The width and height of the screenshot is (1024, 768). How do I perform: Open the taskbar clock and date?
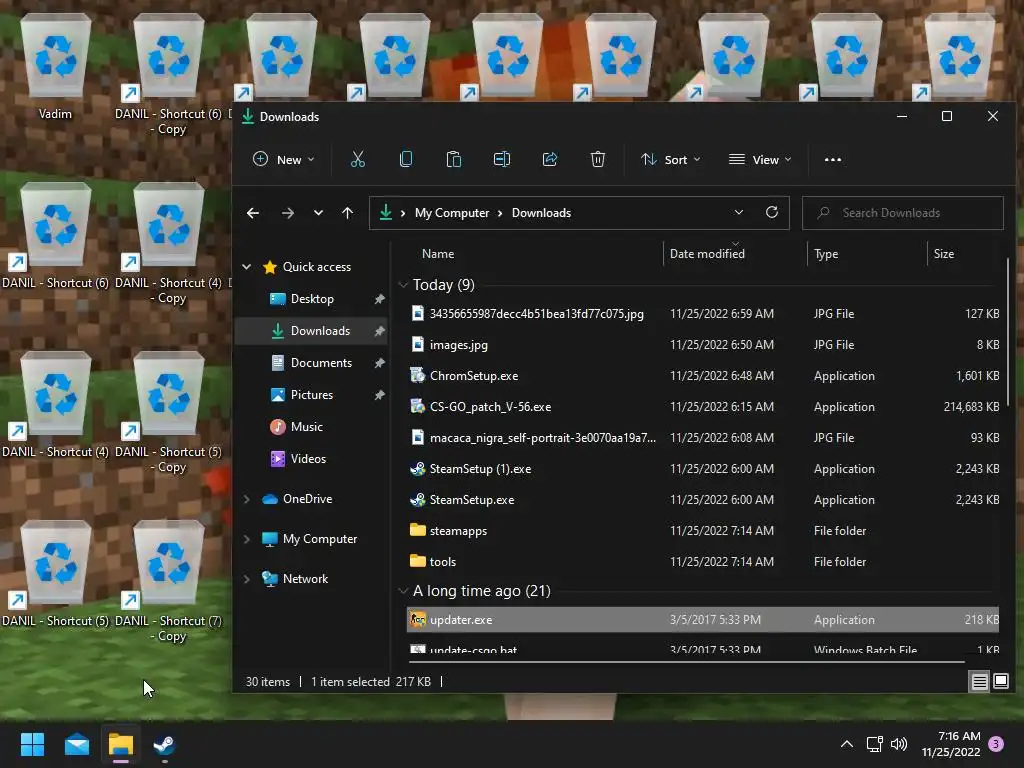(x=951, y=744)
